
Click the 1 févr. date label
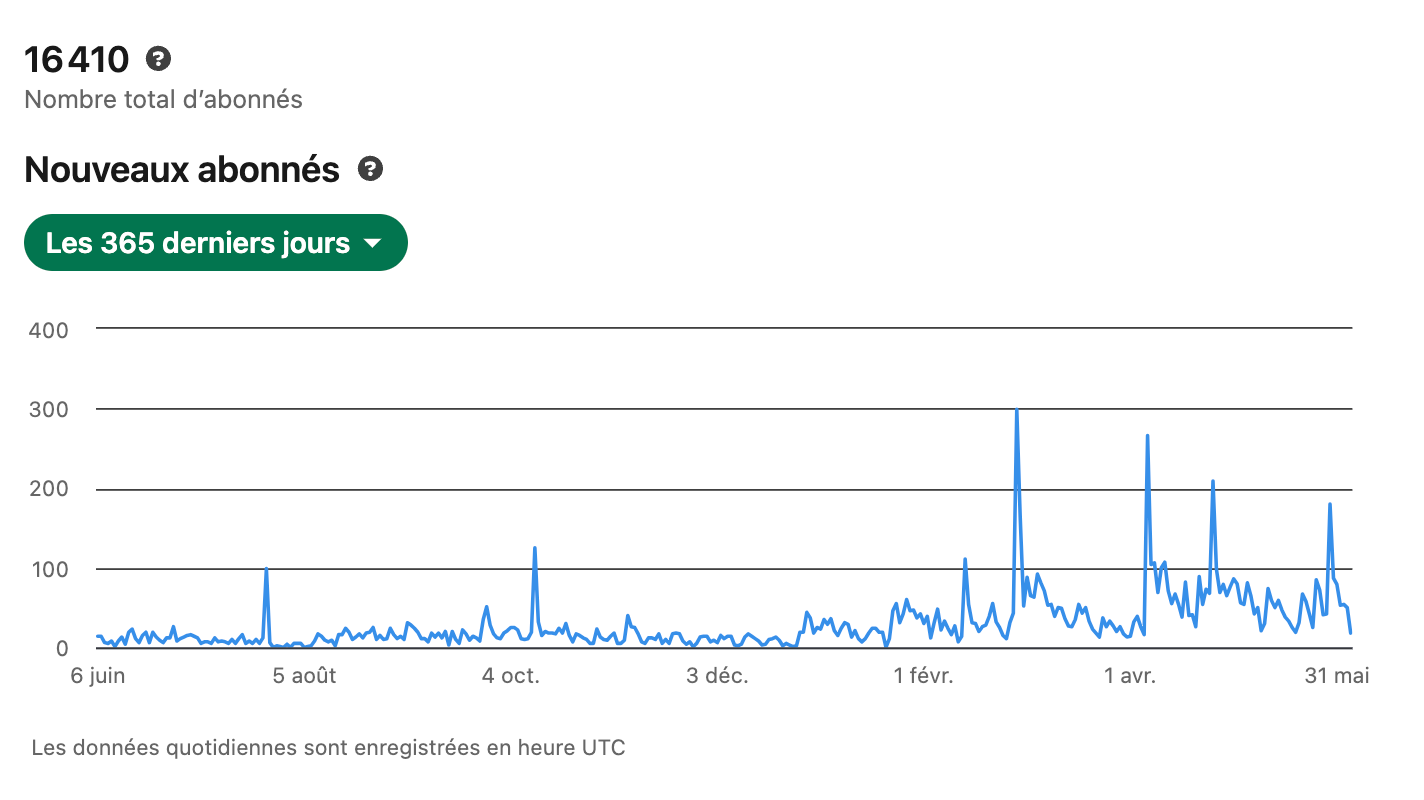(924, 676)
